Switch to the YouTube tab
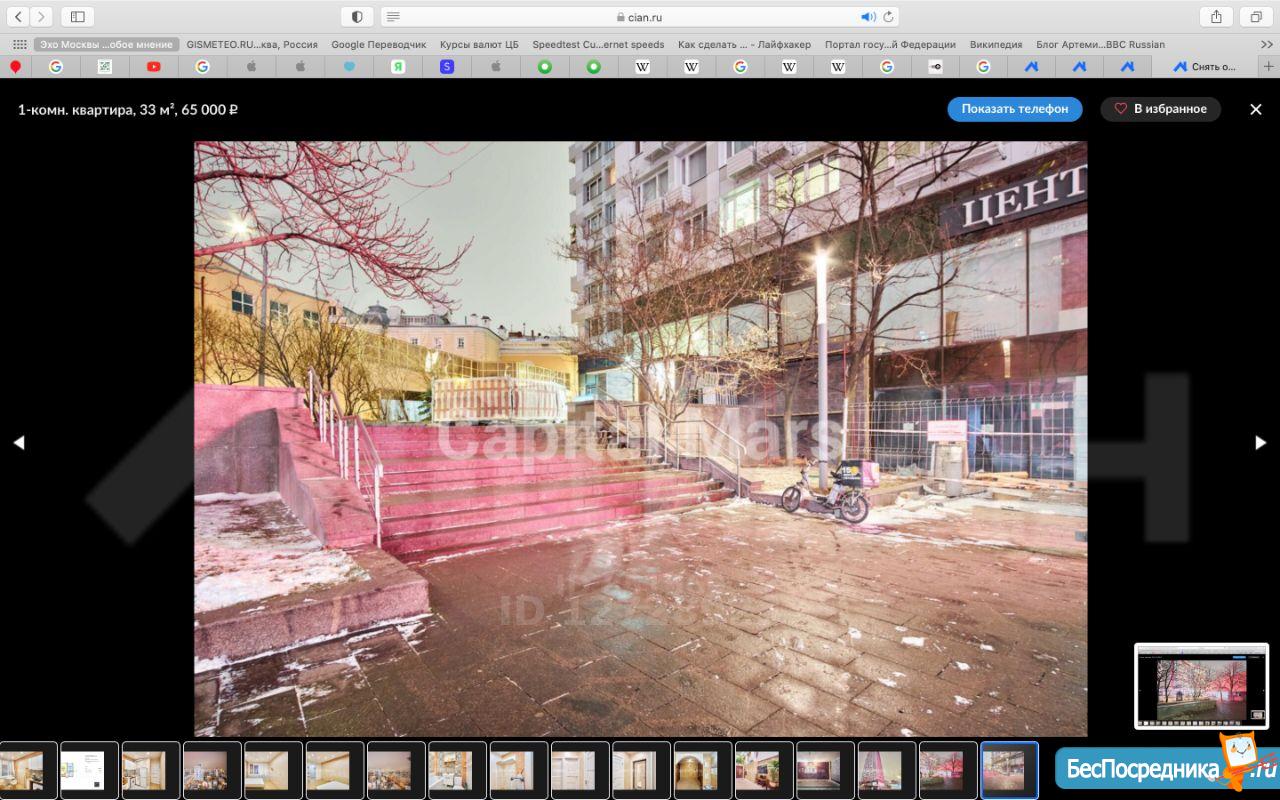This screenshot has height=800, width=1280. pos(153,66)
